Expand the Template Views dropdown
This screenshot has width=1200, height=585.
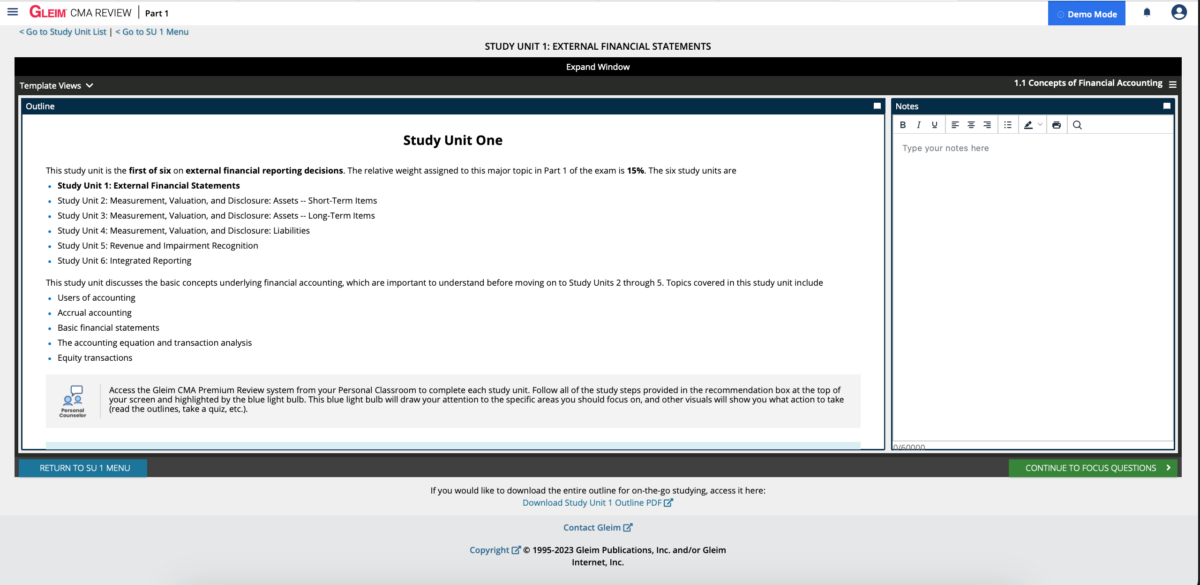pyautogui.click(x=56, y=86)
